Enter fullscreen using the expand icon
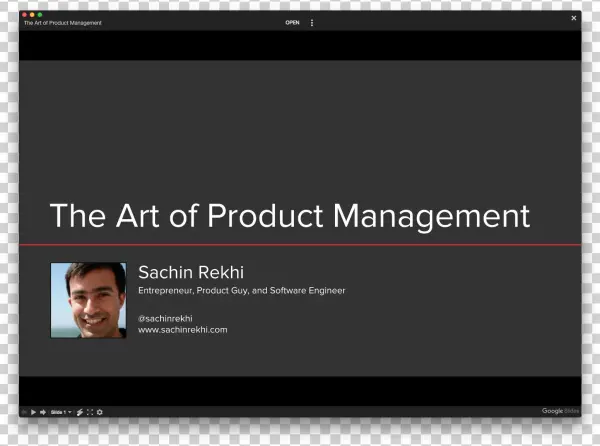The width and height of the screenshot is (600, 446). [x=89, y=411]
